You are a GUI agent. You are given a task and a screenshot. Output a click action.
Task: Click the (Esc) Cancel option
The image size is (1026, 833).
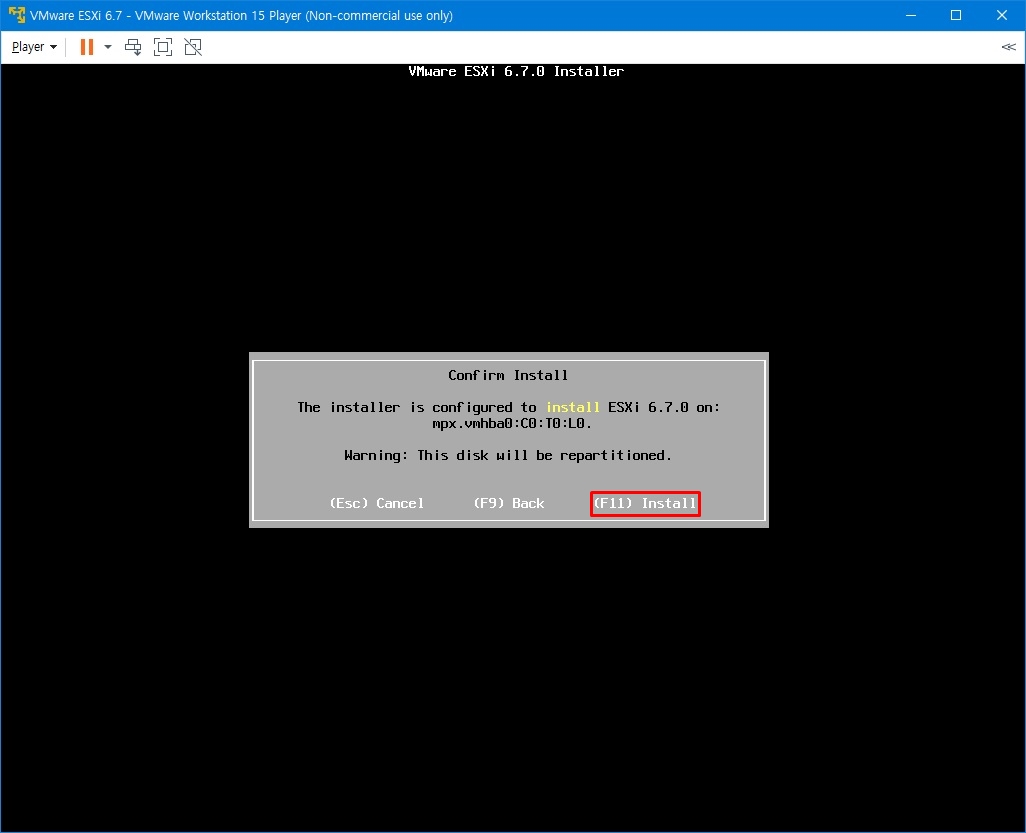(376, 503)
